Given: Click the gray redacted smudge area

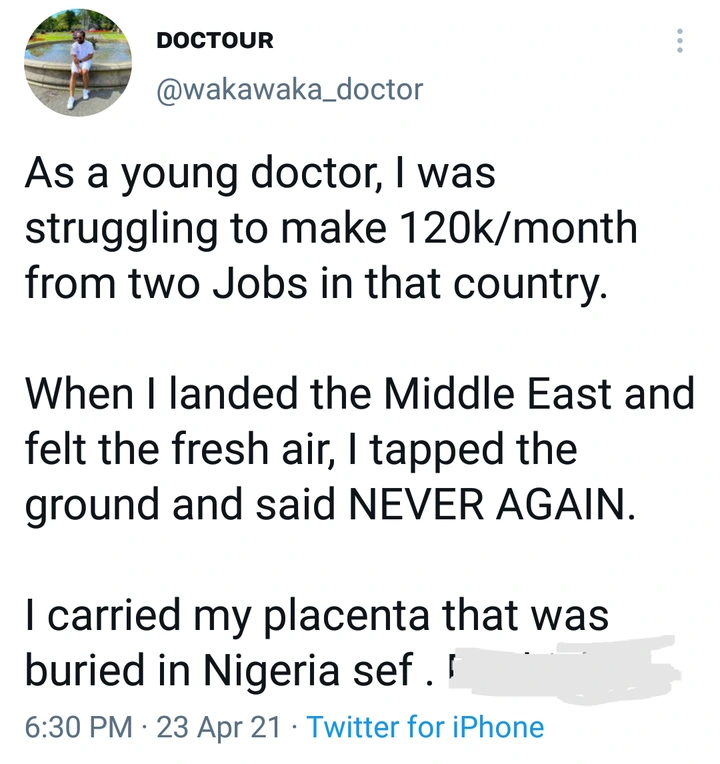Looking at the screenshot, I should tap(563, 670).
